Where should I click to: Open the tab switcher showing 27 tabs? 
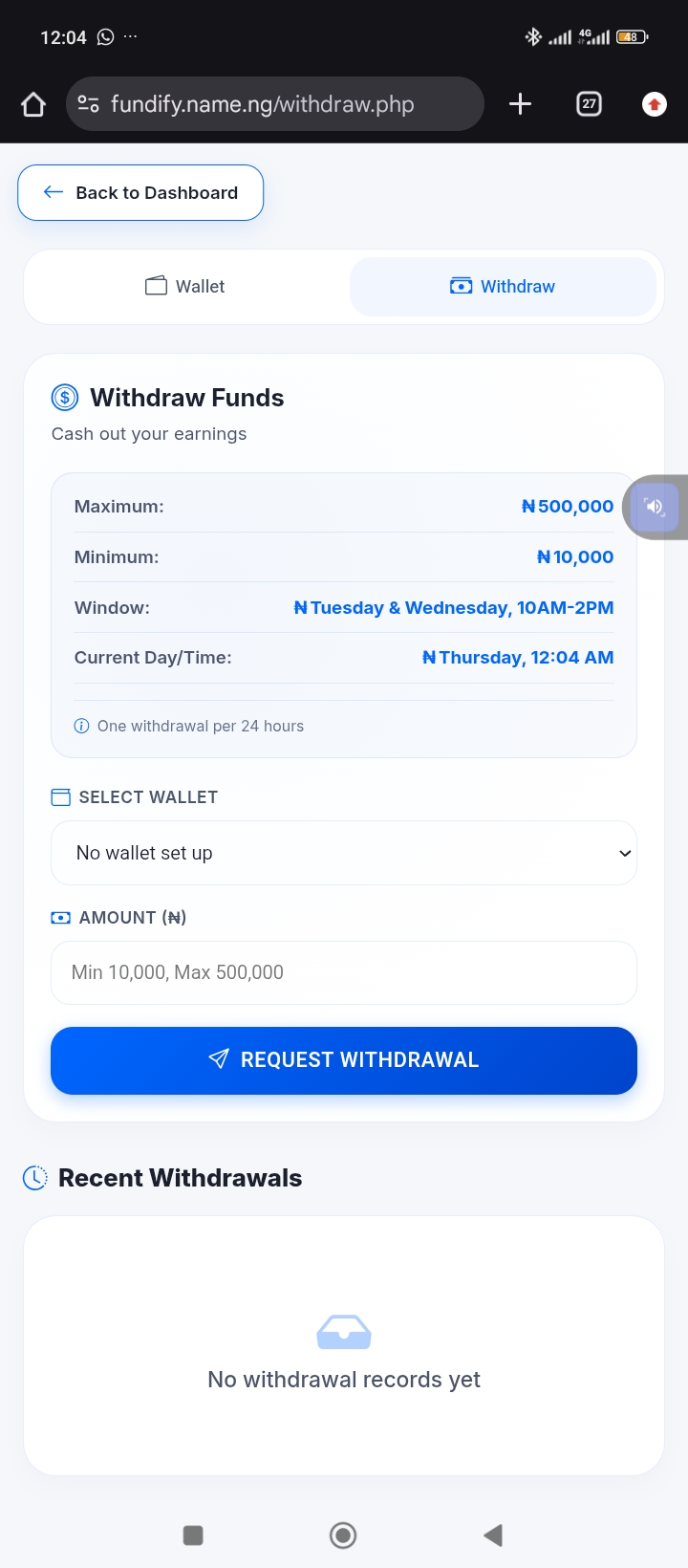click(x=590, y=104)
